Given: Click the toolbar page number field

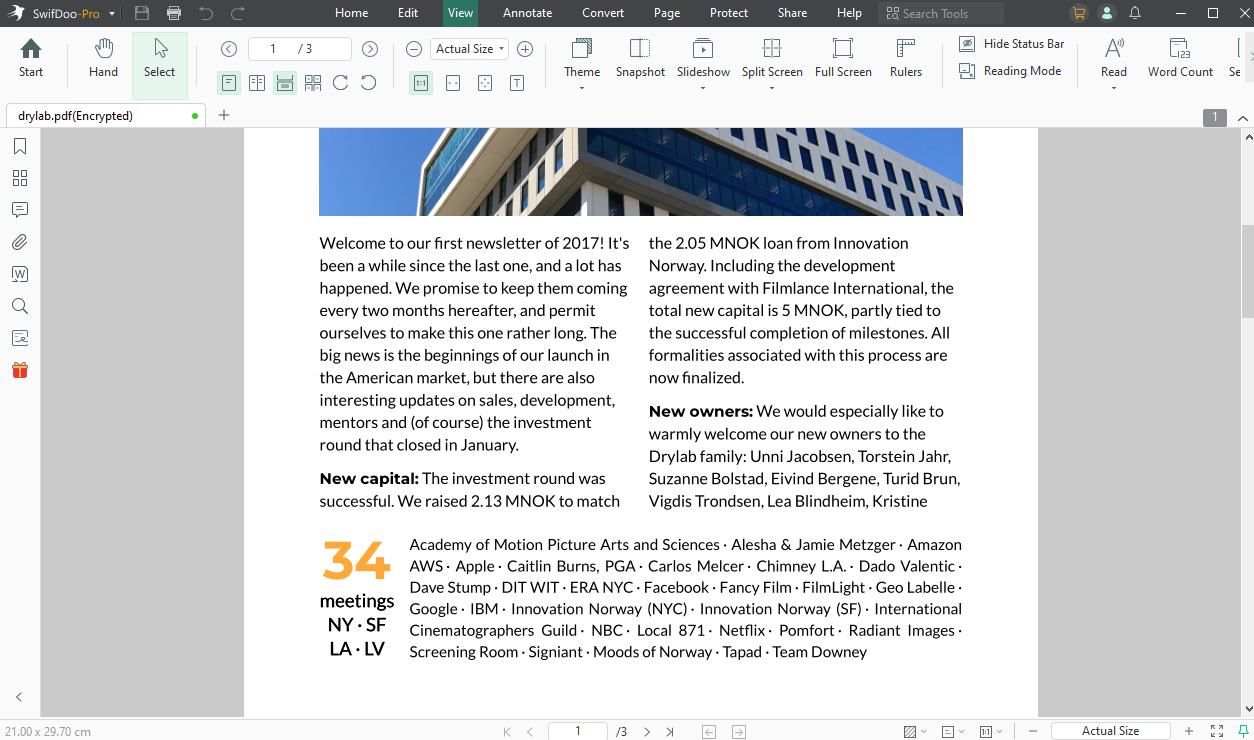Looking at the screenshot, I should click(300, 49).
